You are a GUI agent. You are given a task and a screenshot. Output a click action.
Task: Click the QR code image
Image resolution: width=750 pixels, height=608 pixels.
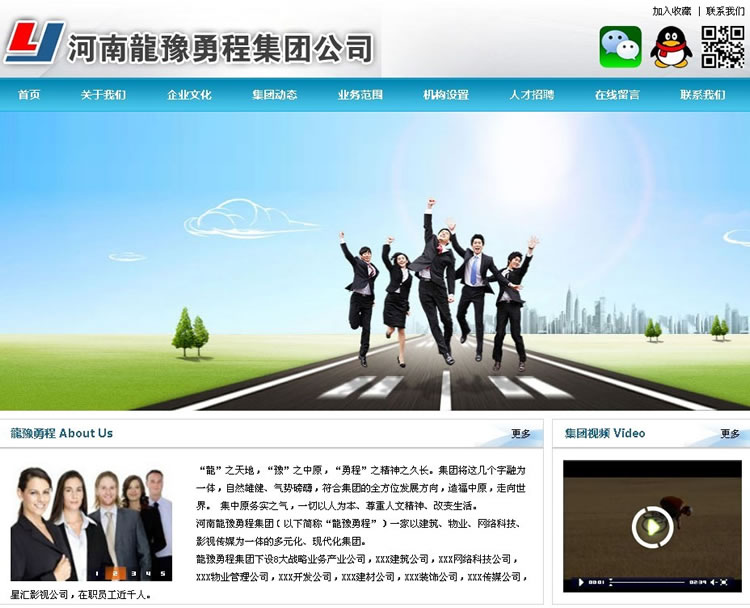click(722, 47)
